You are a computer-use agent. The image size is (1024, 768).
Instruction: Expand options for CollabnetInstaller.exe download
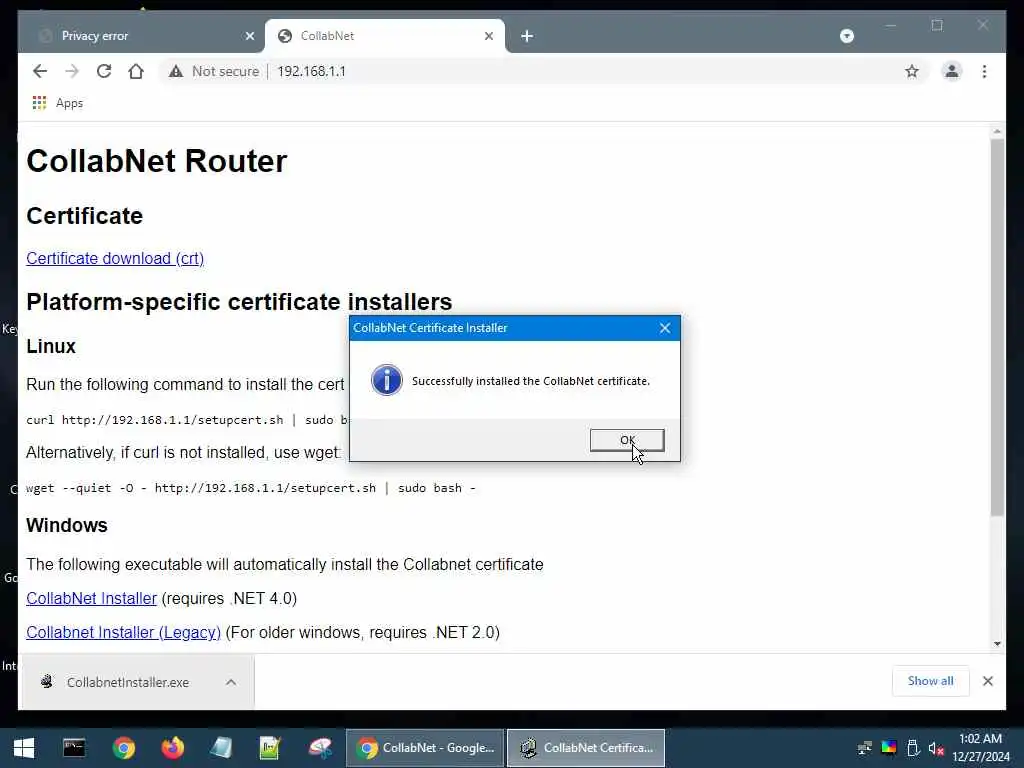pos(231,682)
